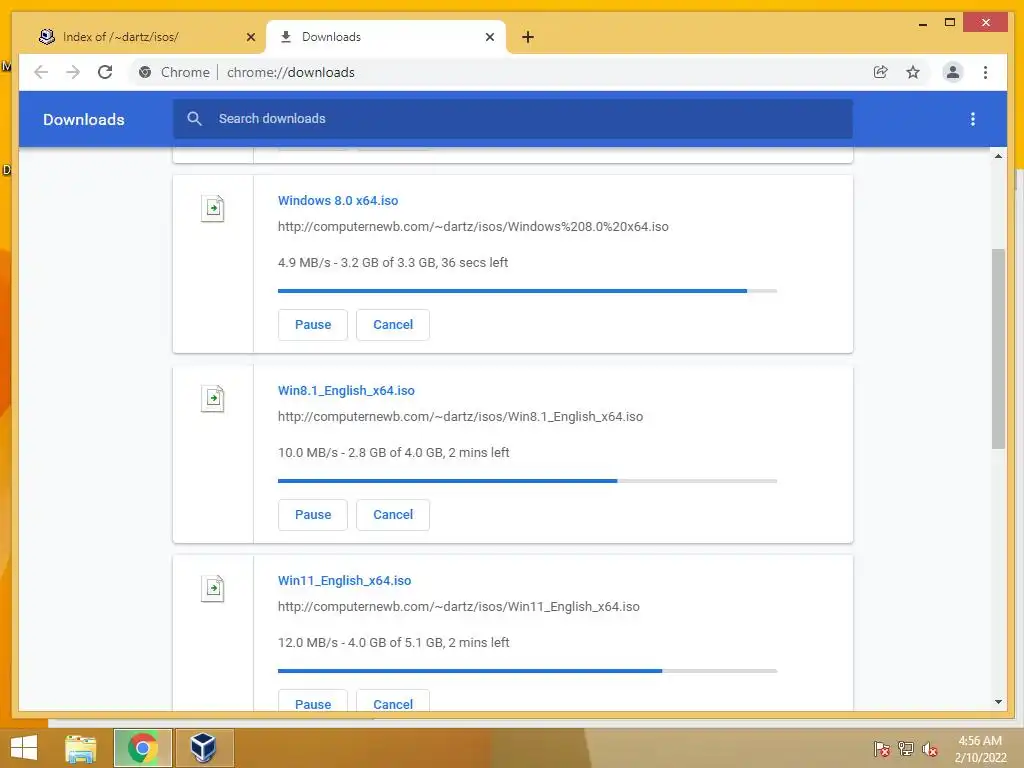Click the file icon for Win8.1_English_x64.iso

point(212,398)
